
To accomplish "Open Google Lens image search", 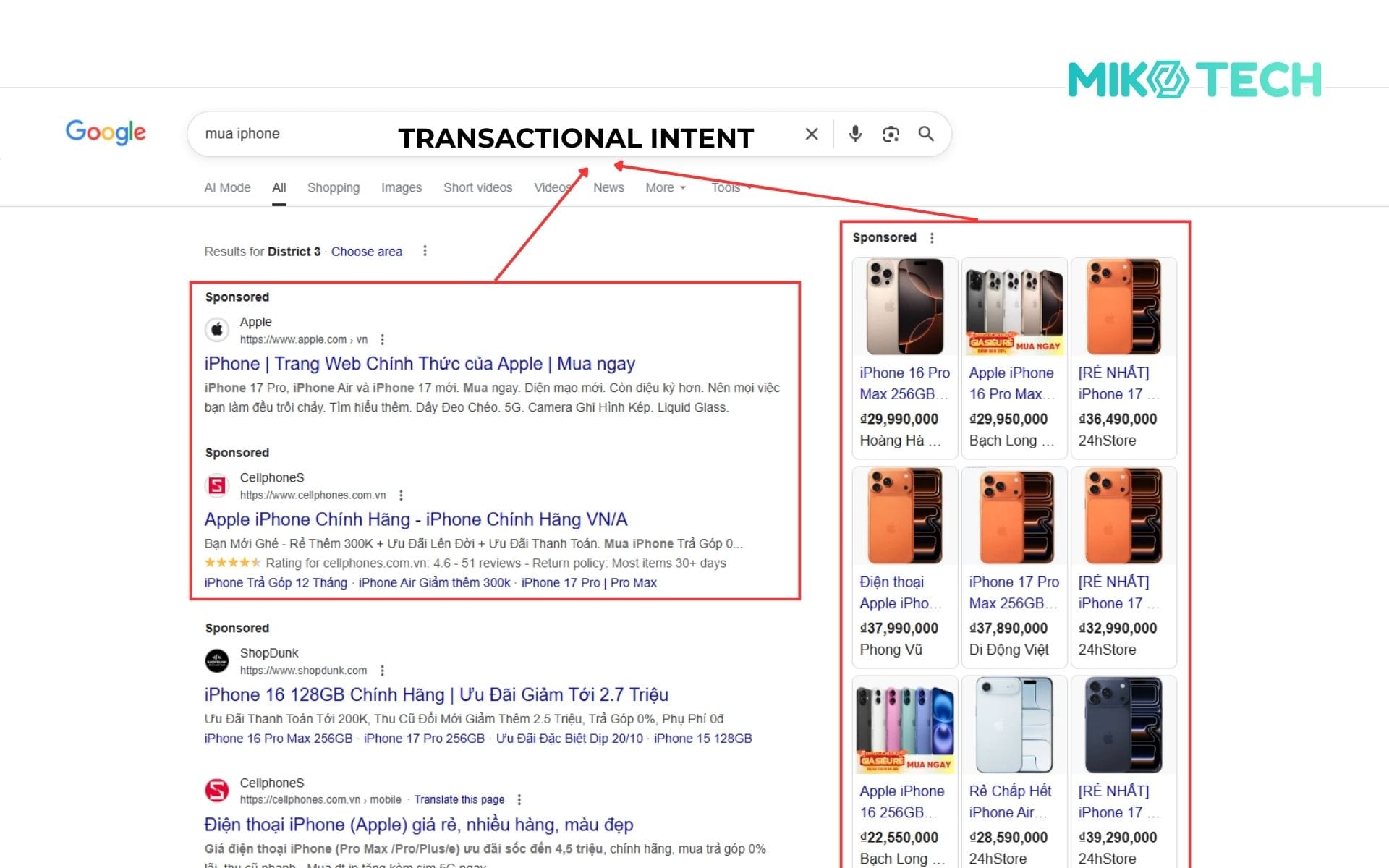I will coord(891,134).
